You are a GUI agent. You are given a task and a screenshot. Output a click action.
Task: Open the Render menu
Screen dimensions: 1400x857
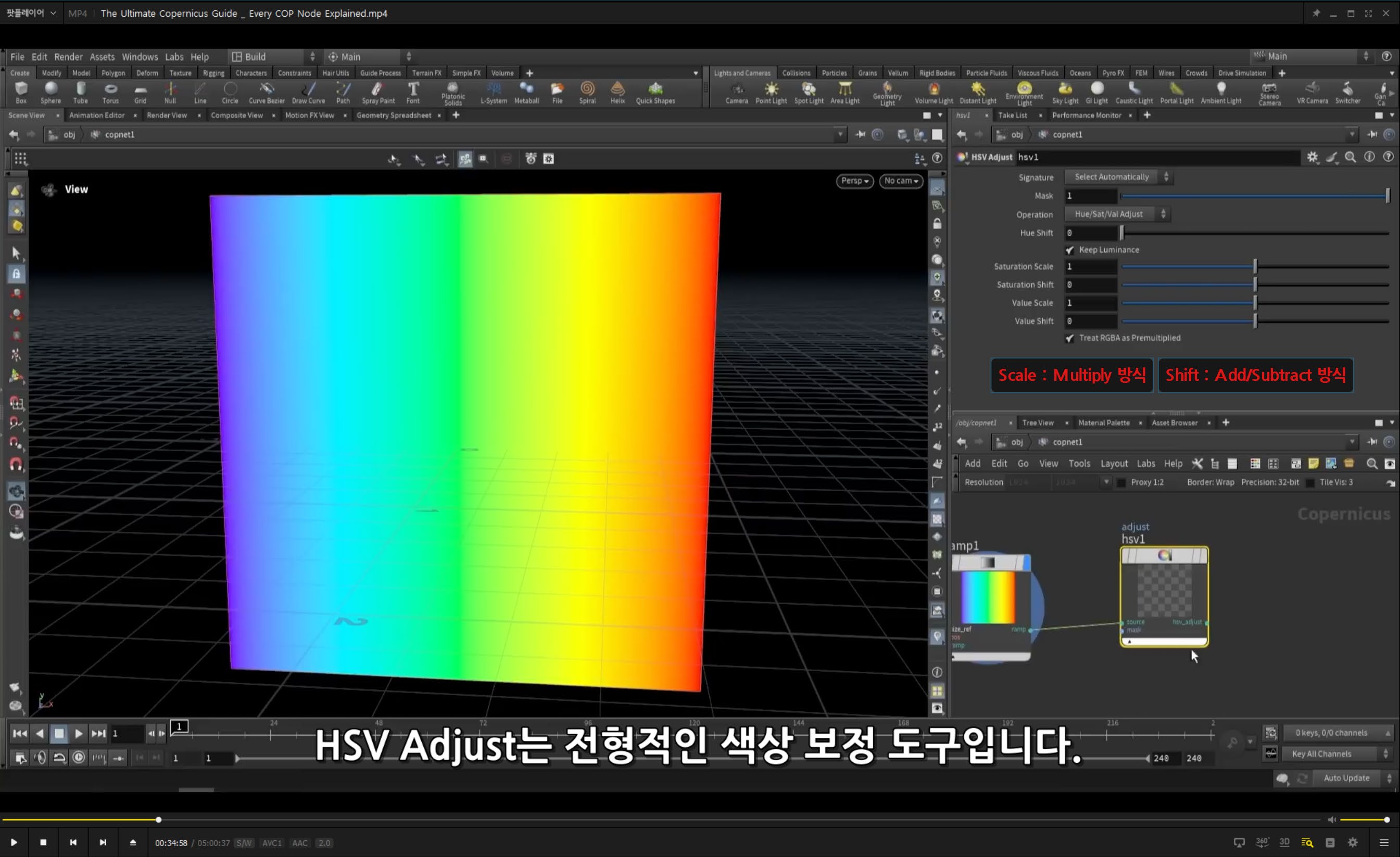click(68, 57)
